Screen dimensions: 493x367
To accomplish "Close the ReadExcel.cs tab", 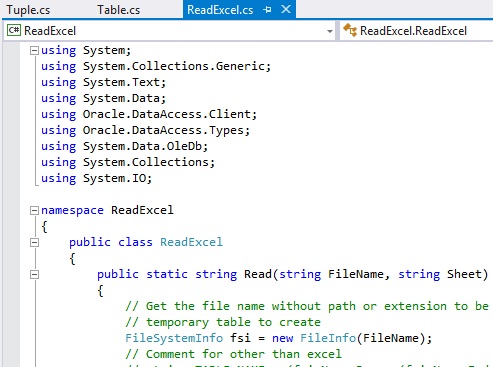I will 286,9.
